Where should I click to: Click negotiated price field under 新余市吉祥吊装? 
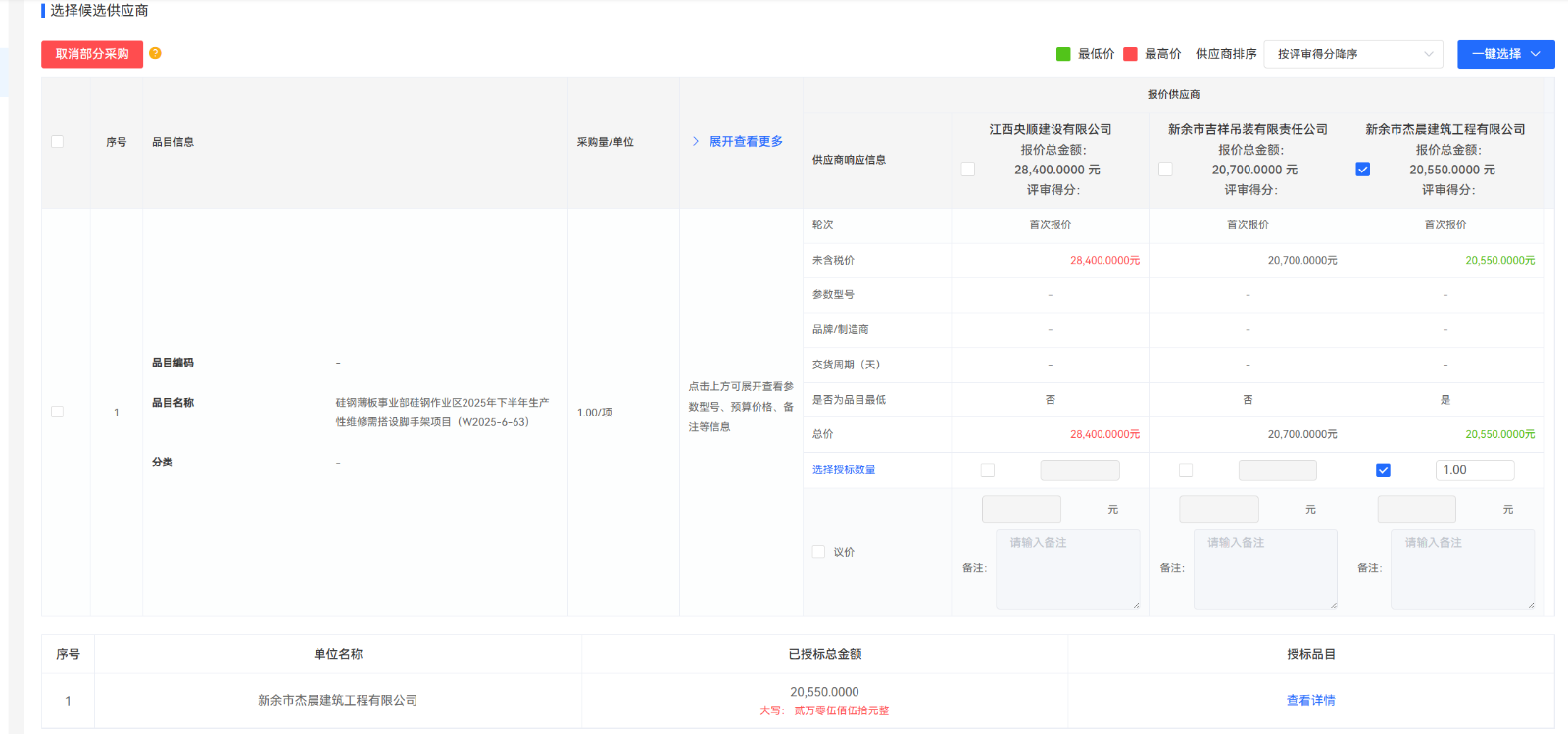(x=1219, y=510)
